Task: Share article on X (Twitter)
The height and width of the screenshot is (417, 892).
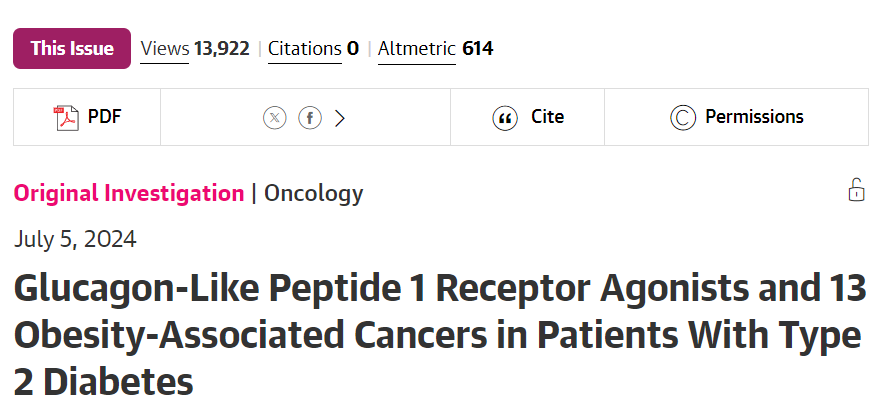Action: [275, 118]
